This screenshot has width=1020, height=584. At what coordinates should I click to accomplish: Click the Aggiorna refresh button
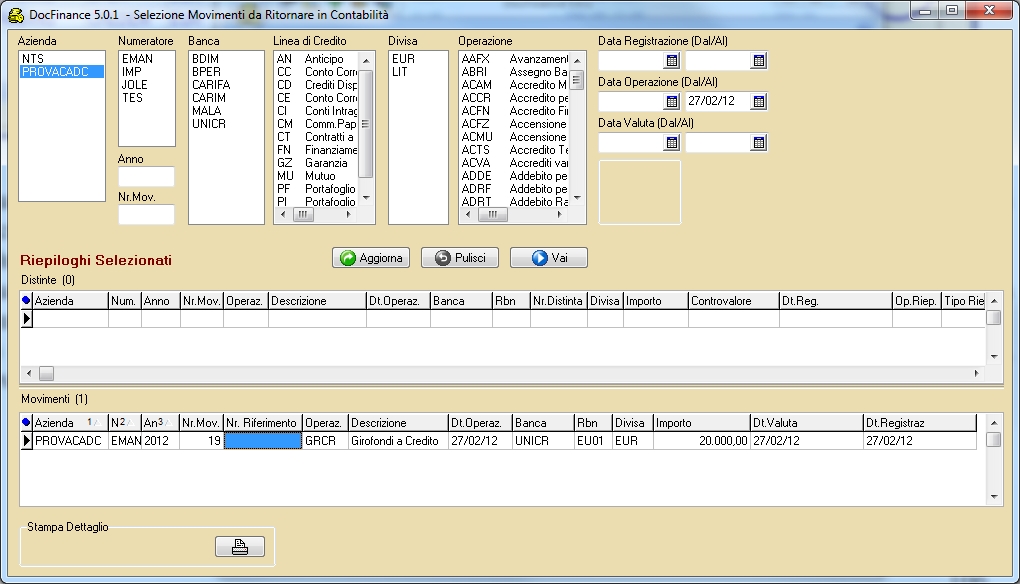(371, 258)
